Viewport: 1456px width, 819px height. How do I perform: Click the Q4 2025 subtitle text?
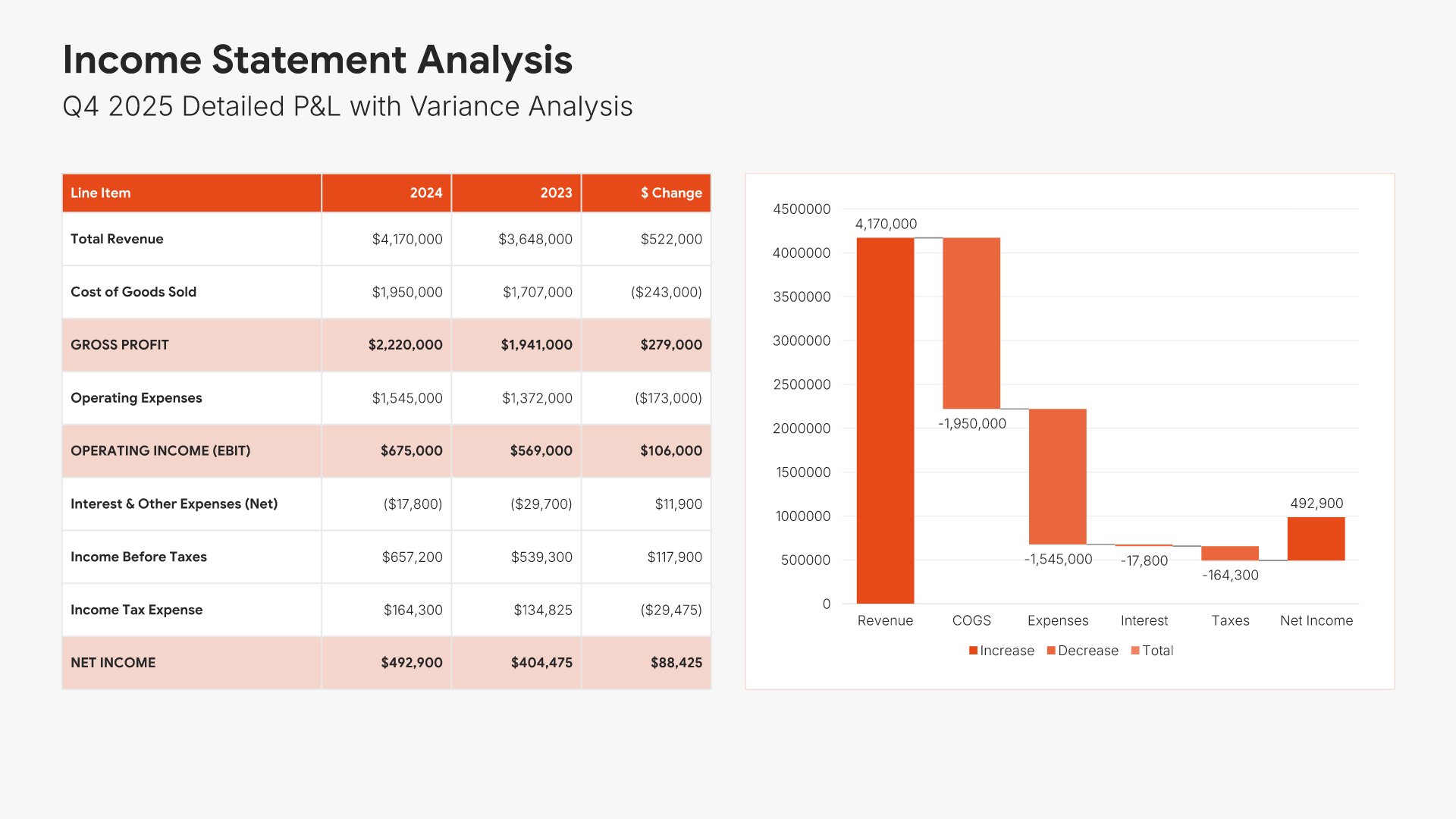[x=347, y=106]
